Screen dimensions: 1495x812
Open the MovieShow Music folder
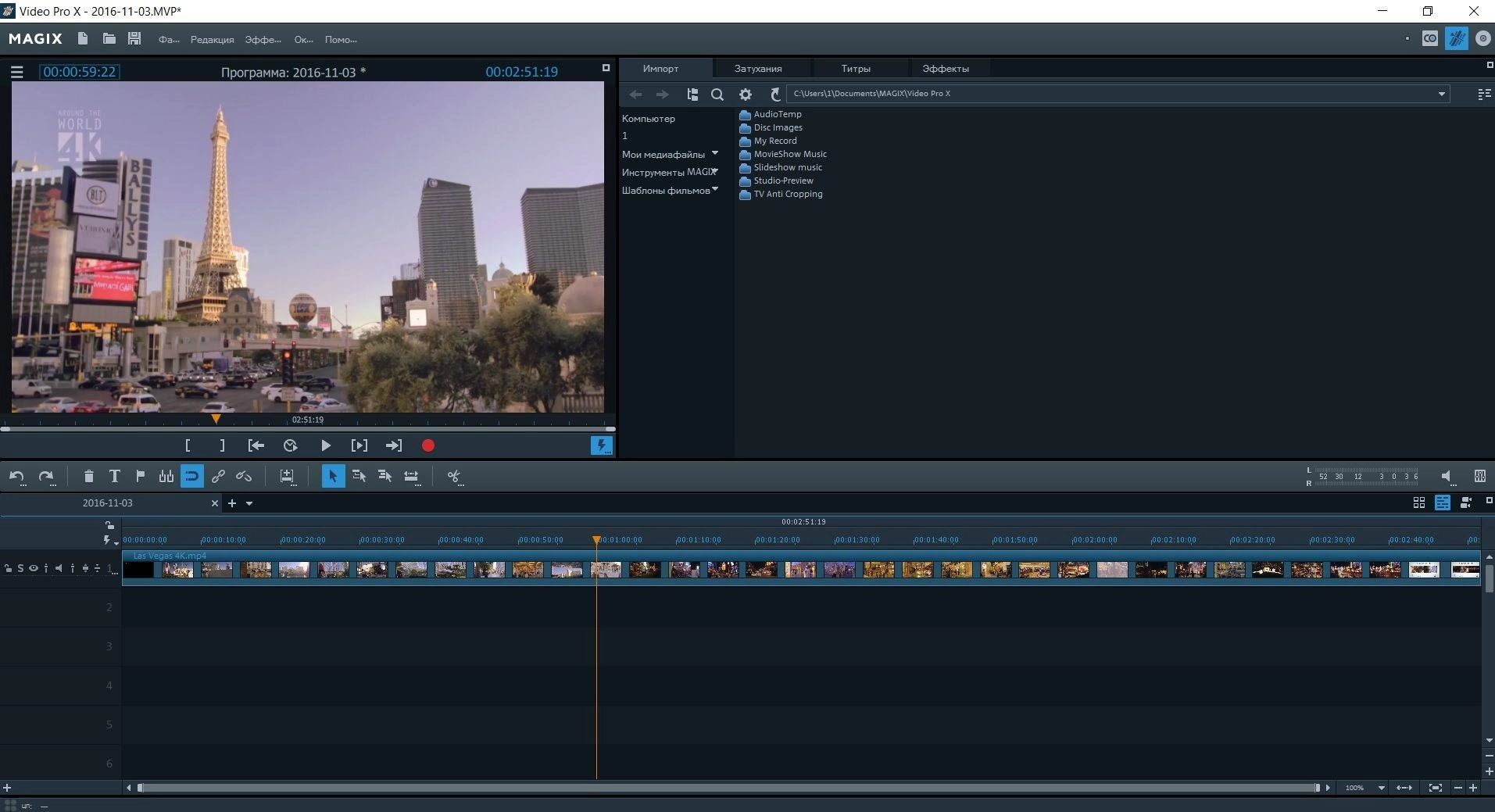tap(784, 154)
